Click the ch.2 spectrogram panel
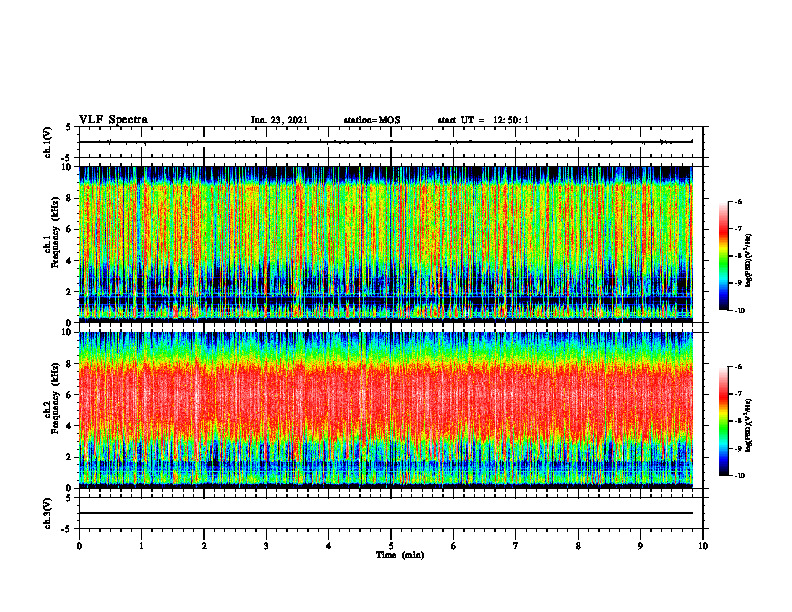The image size is (792, 612). click(x=386, y=410)
